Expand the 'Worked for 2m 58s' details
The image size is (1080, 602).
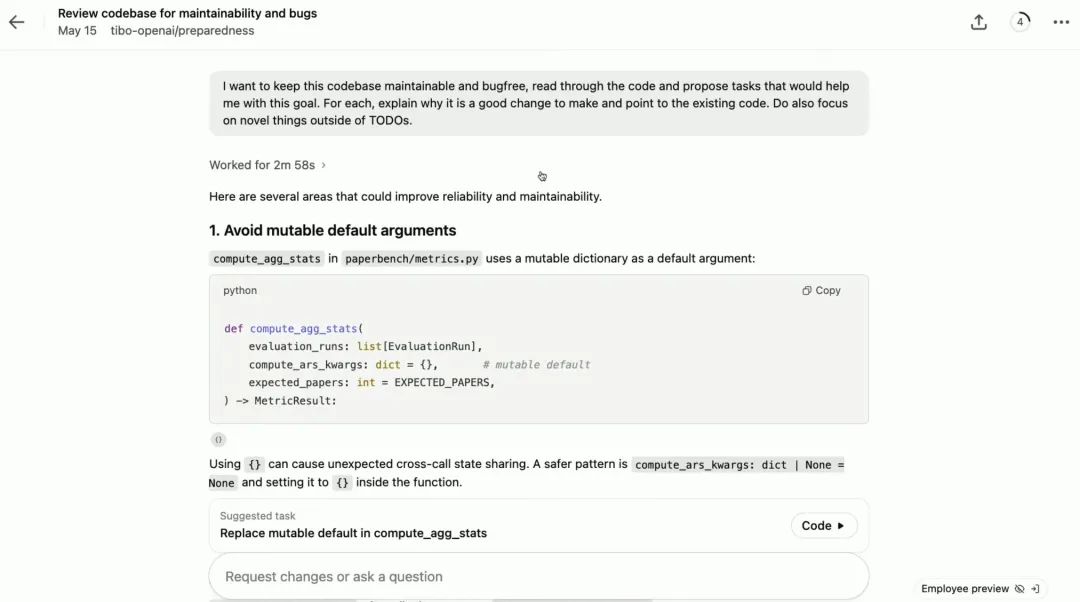[x=262, y=165]
